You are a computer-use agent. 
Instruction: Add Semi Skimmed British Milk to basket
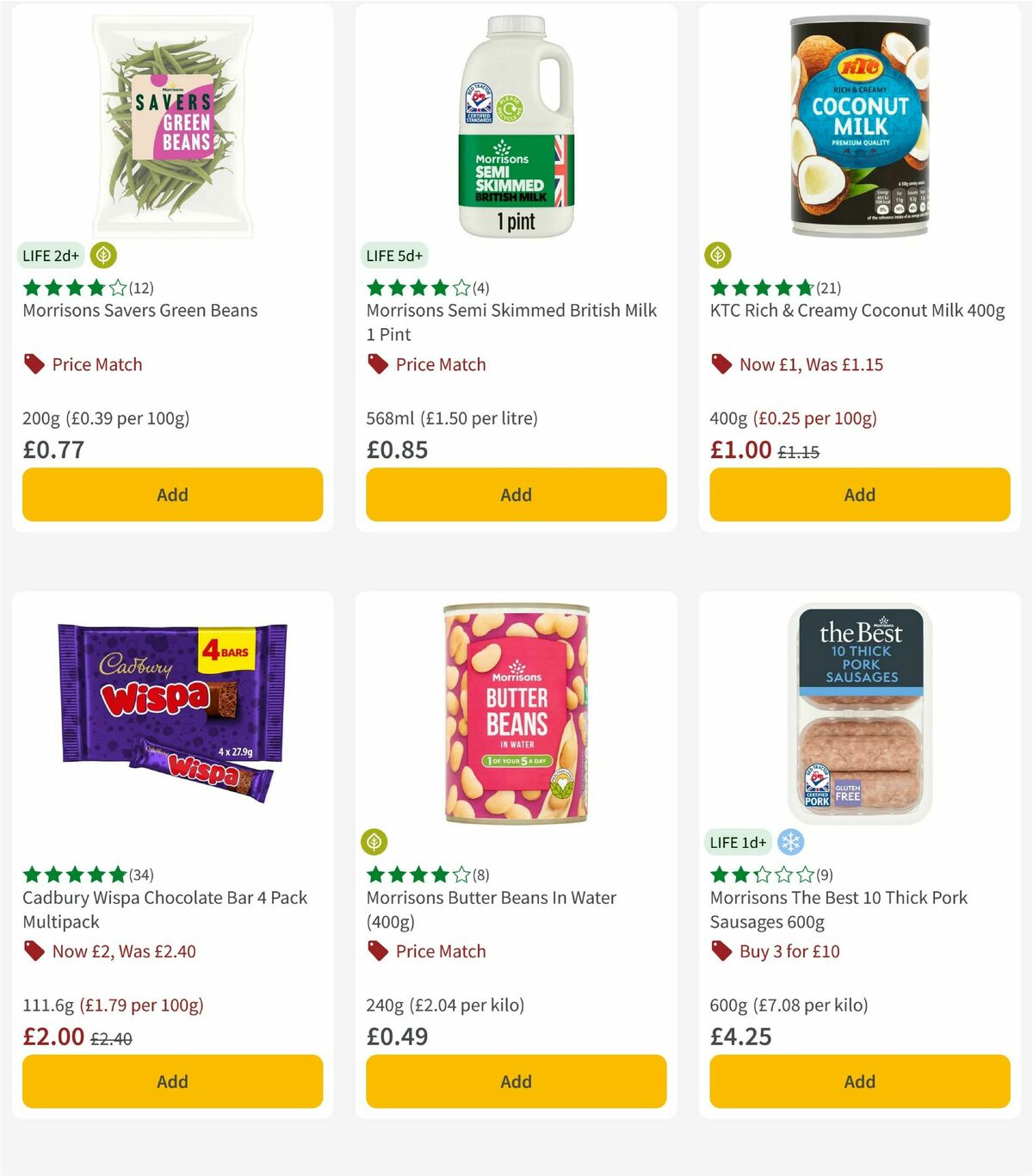(x=516, y=494)
